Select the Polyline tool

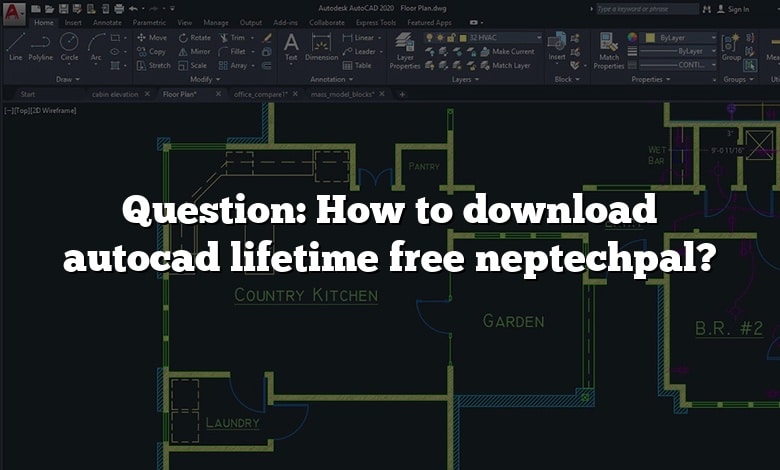tap(40, 47)
